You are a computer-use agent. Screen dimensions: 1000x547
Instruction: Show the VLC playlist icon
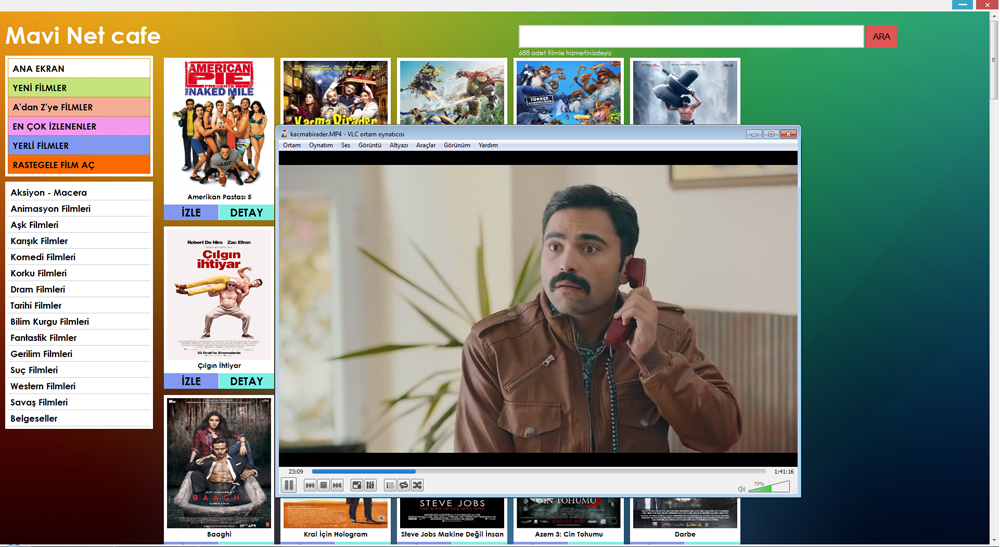pos(390,485)
